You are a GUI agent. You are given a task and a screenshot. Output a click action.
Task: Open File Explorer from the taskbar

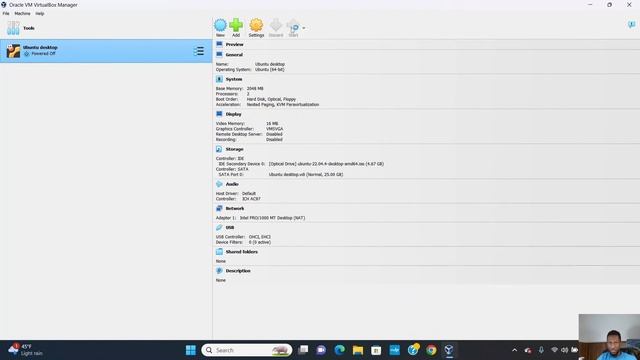coord(358,350)
